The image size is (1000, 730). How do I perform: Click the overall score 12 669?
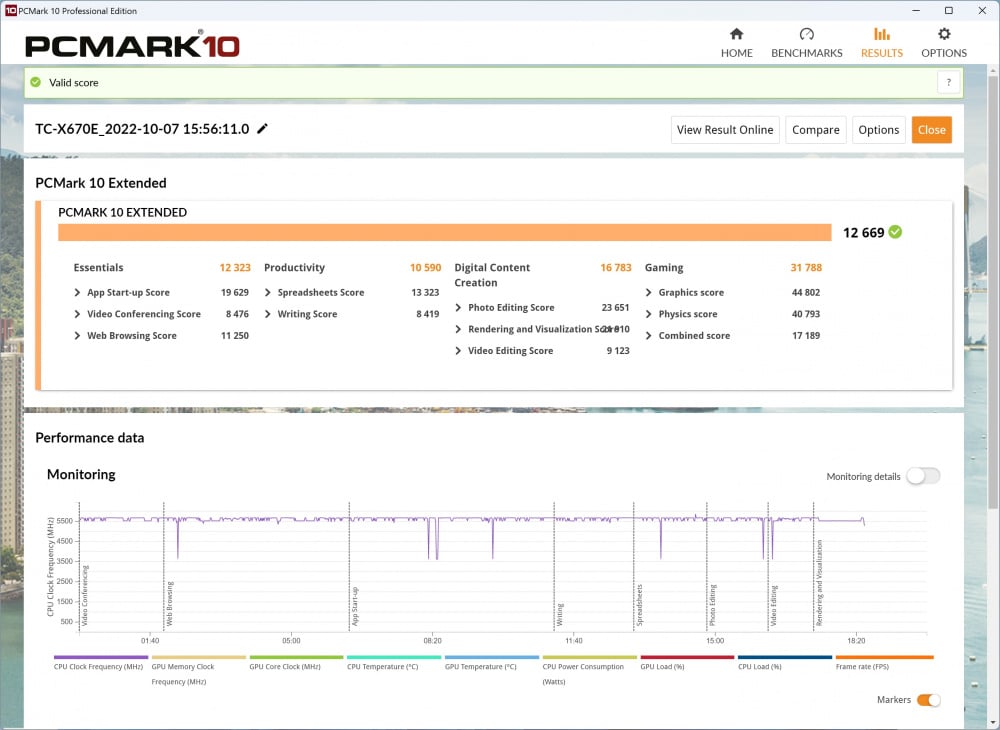[864, 233]
